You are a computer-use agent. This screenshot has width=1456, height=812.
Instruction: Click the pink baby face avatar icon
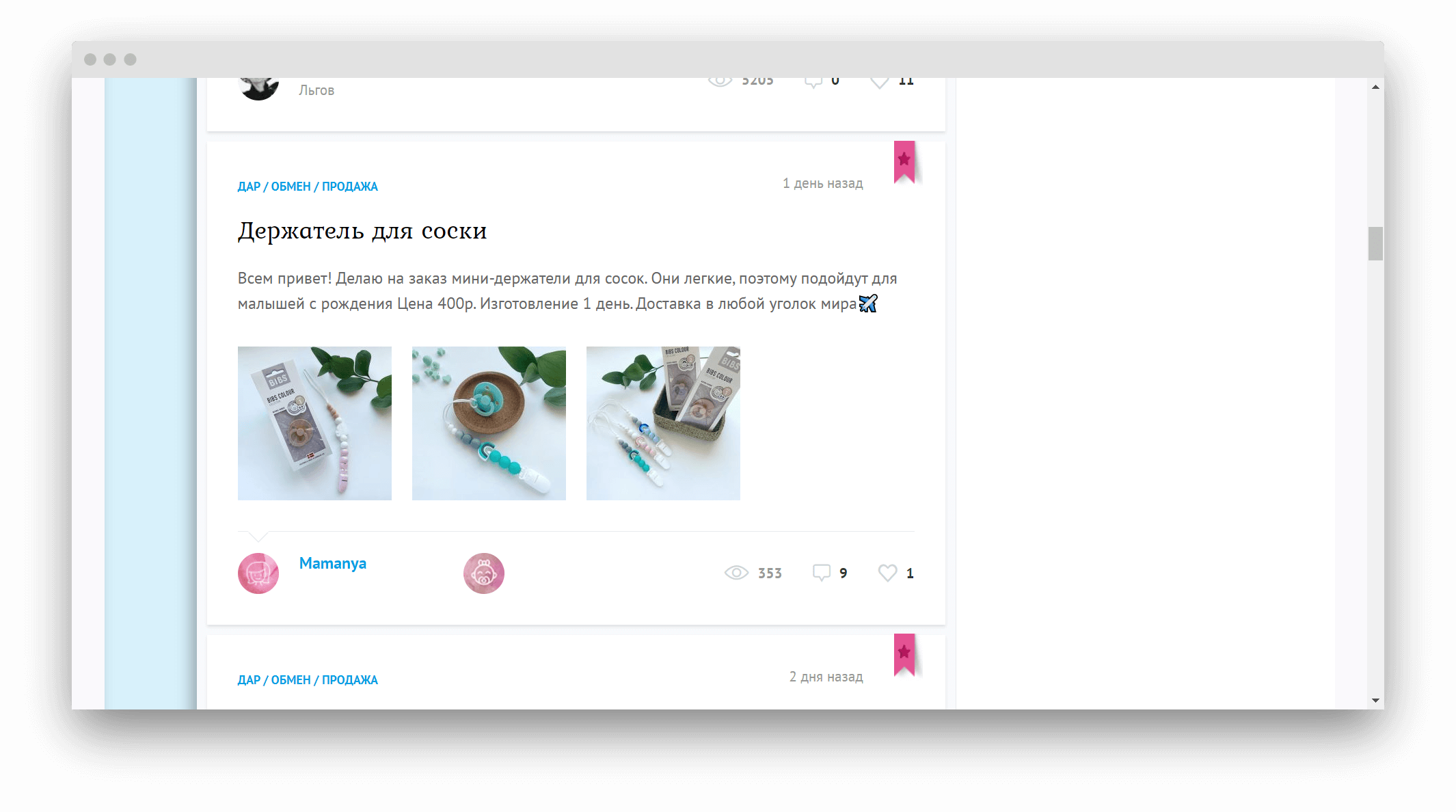(x=483, y=573)
